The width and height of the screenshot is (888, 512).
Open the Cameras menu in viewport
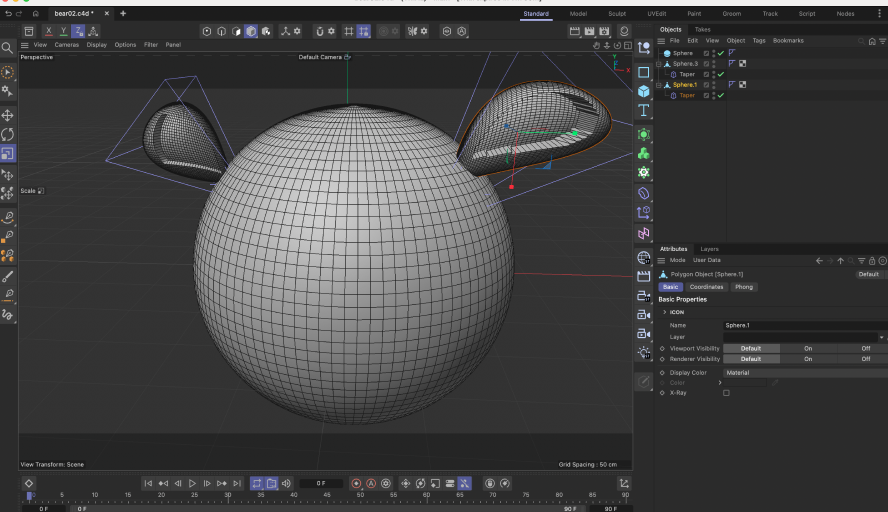click(x=66, y=45)
